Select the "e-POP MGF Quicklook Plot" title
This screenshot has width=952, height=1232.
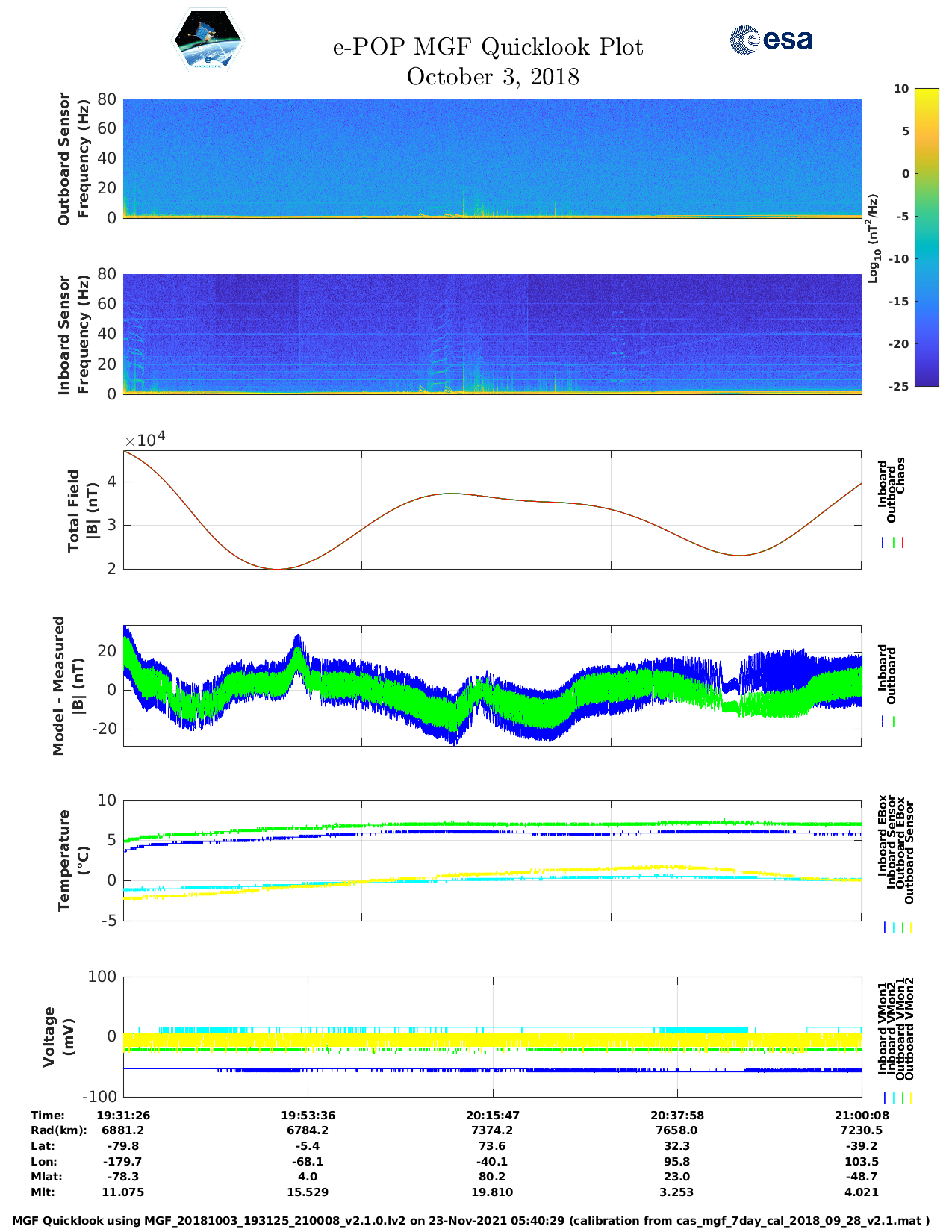coord(488,47)
